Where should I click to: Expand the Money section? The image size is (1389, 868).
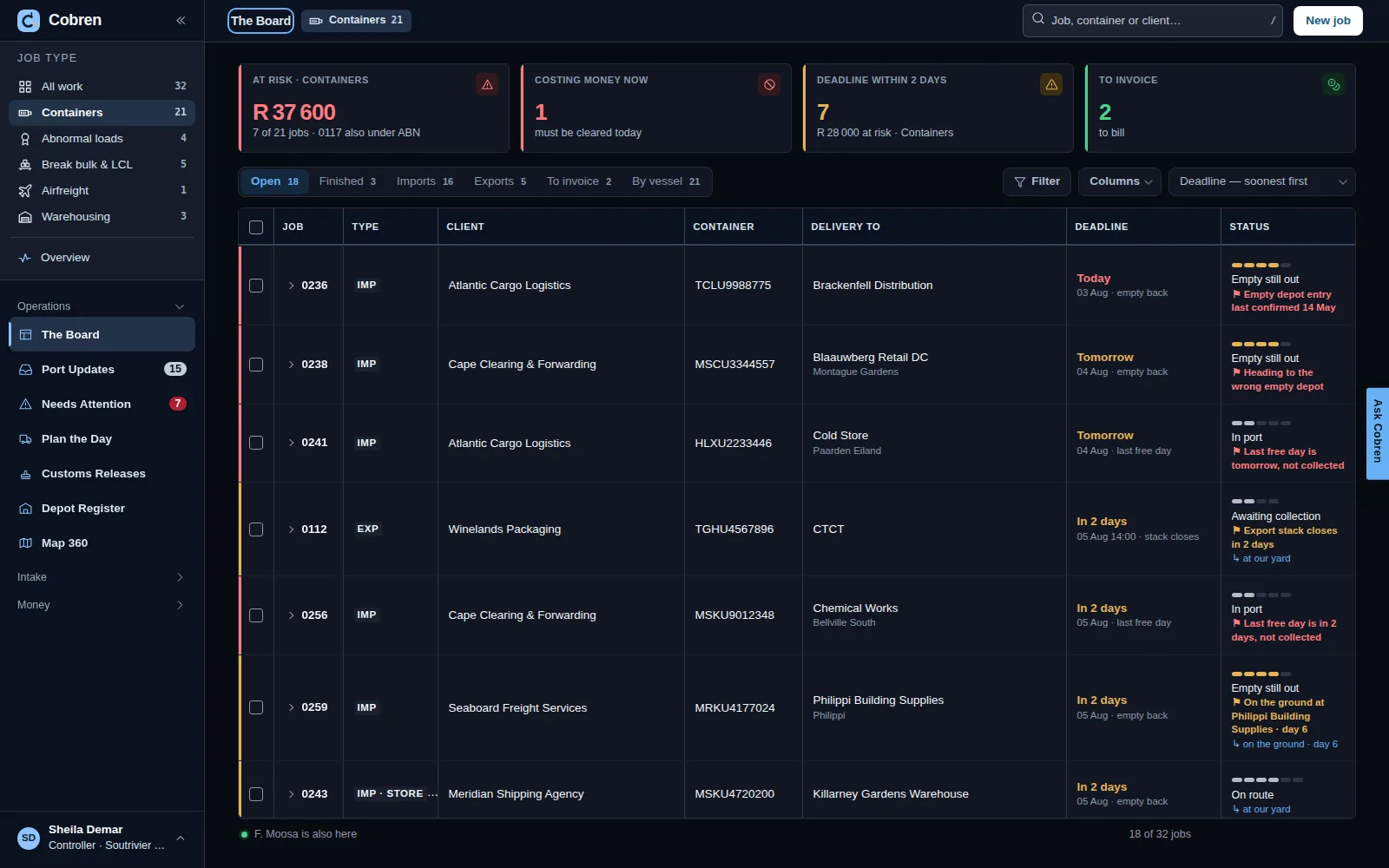102,605
